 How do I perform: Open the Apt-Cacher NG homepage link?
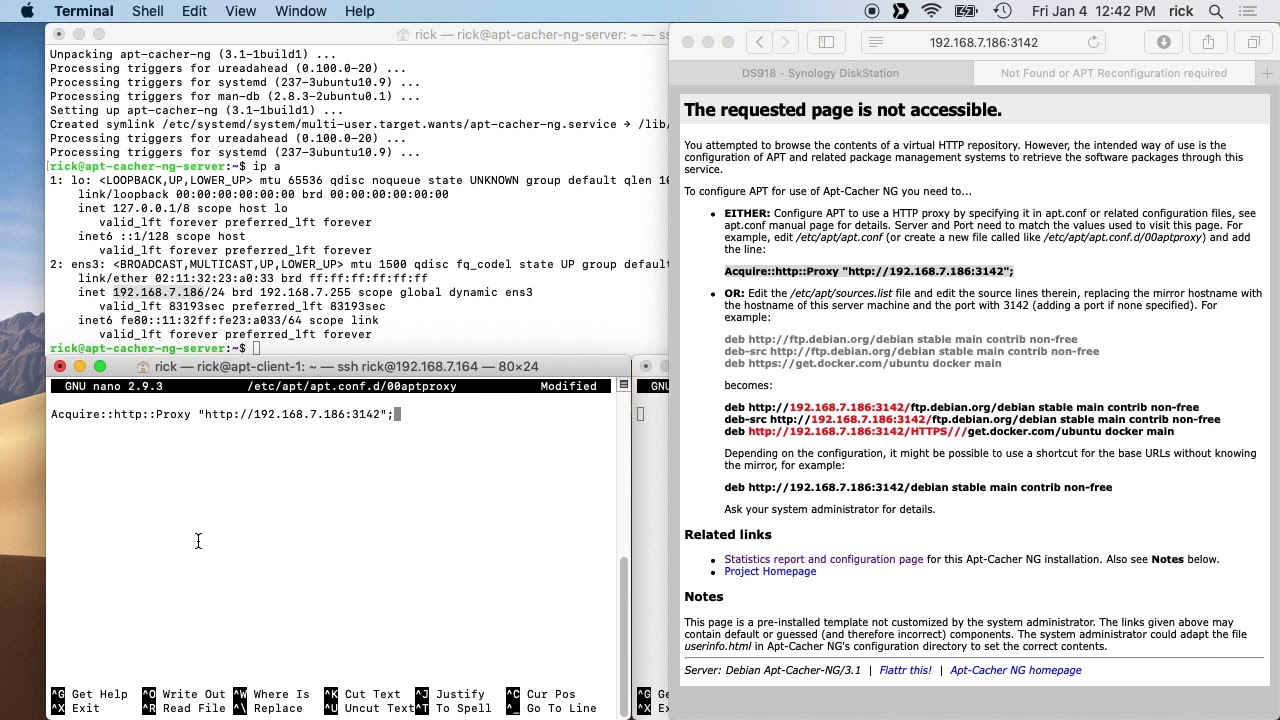click(1015, 670)
